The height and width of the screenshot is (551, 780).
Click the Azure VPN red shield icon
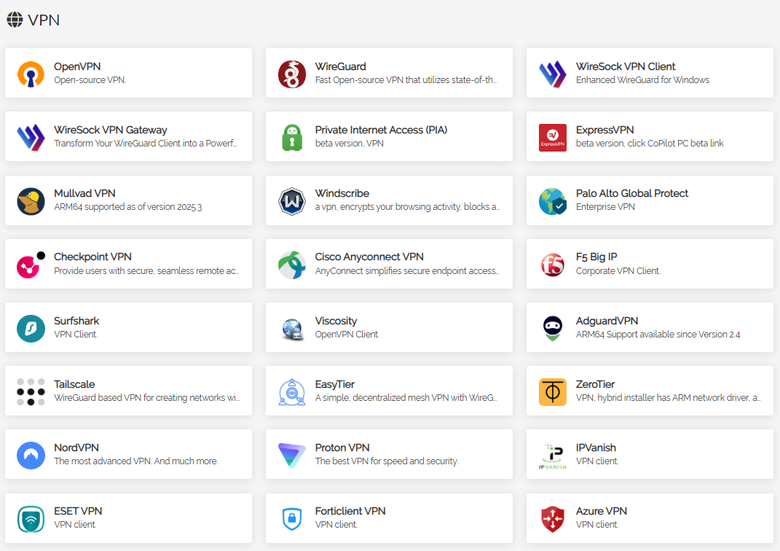tap(552, 519)
